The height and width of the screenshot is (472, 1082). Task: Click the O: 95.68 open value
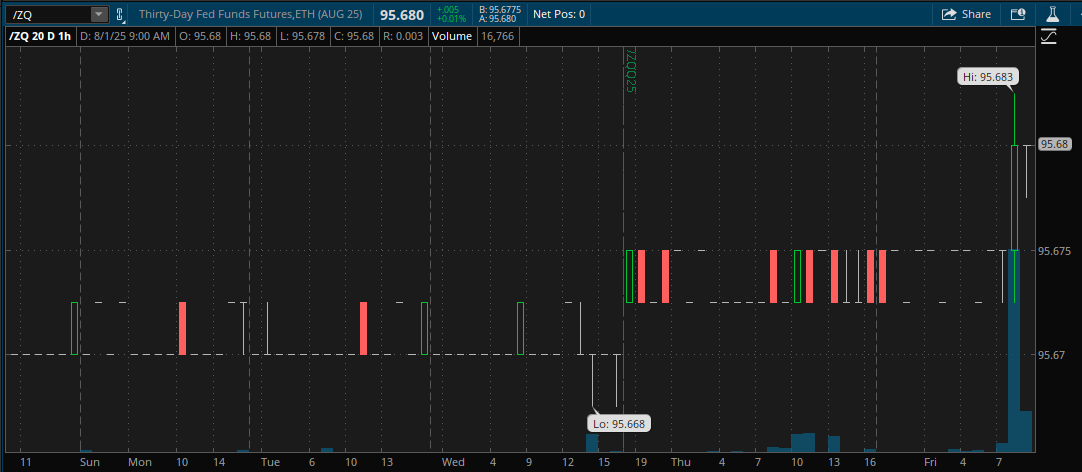[x=199, y=37]
